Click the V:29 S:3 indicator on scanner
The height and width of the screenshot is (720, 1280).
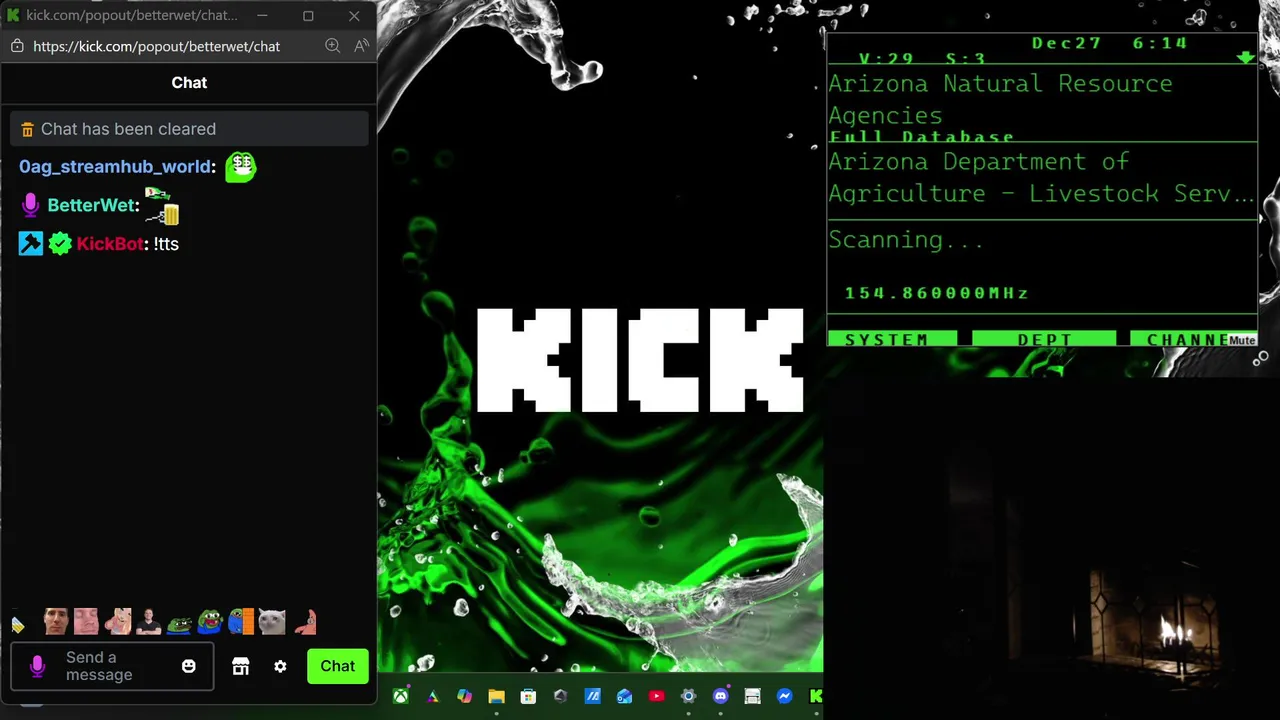[922, 59]
